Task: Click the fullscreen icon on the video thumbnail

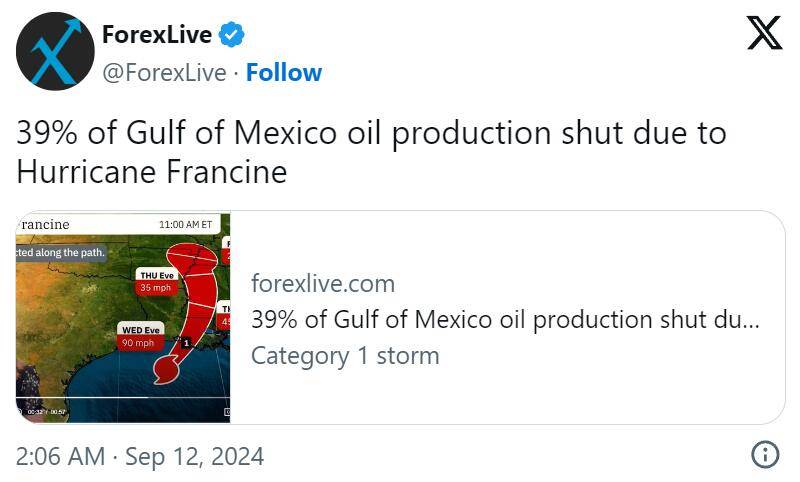Action: pos(227,412)
